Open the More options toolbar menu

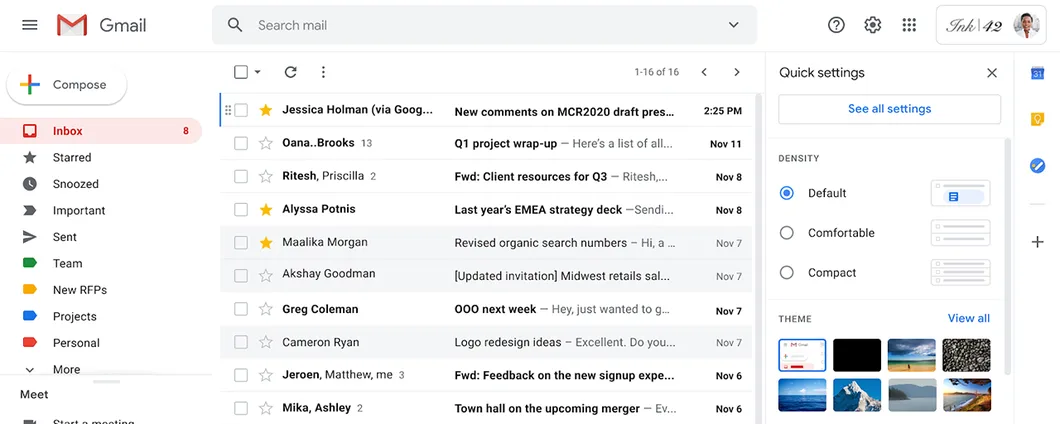click(x=323, y=72)
